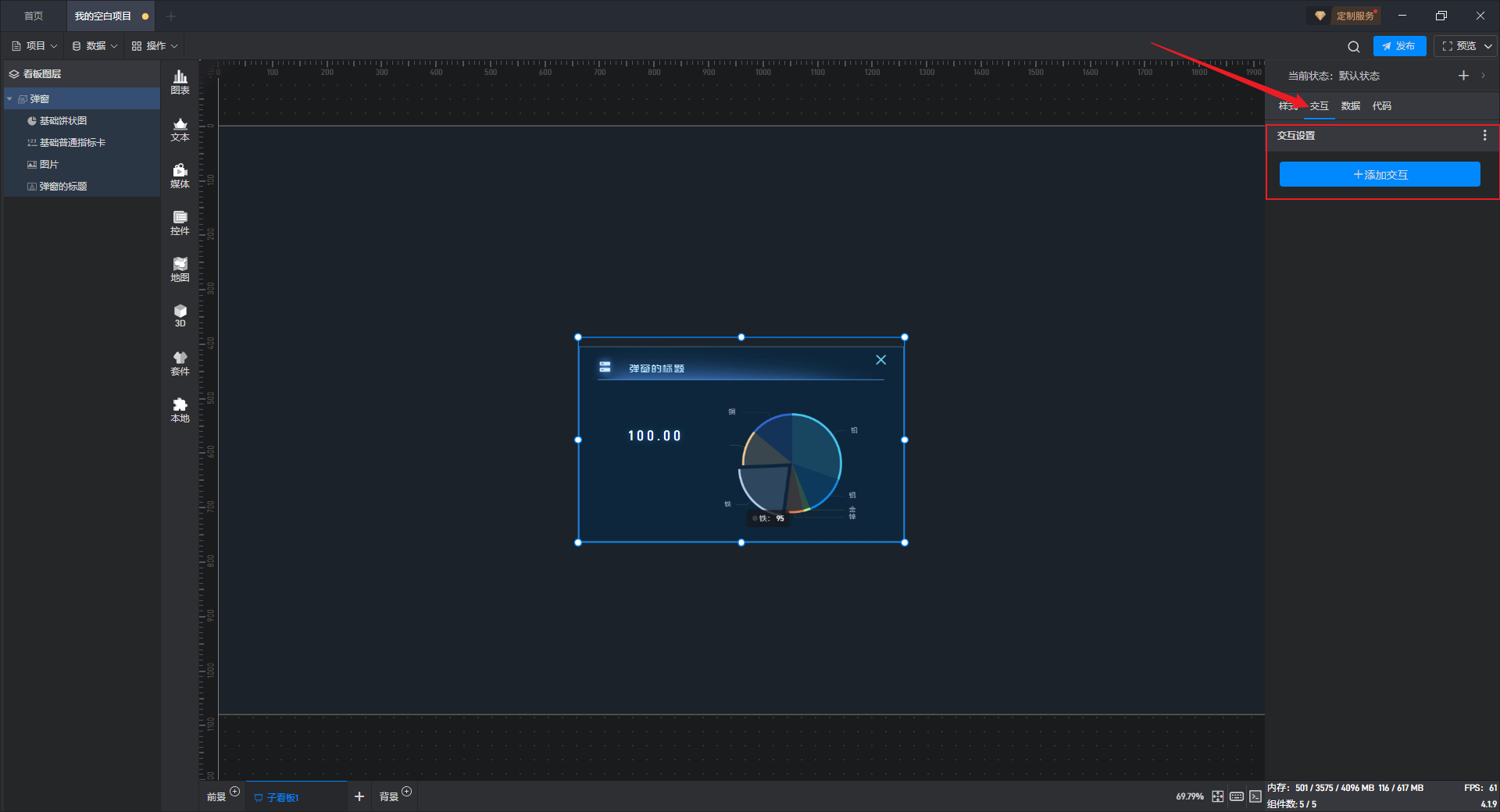Click the 添加交互 button
This screenshot has width=1500, height=812.
coord(1380,174)
